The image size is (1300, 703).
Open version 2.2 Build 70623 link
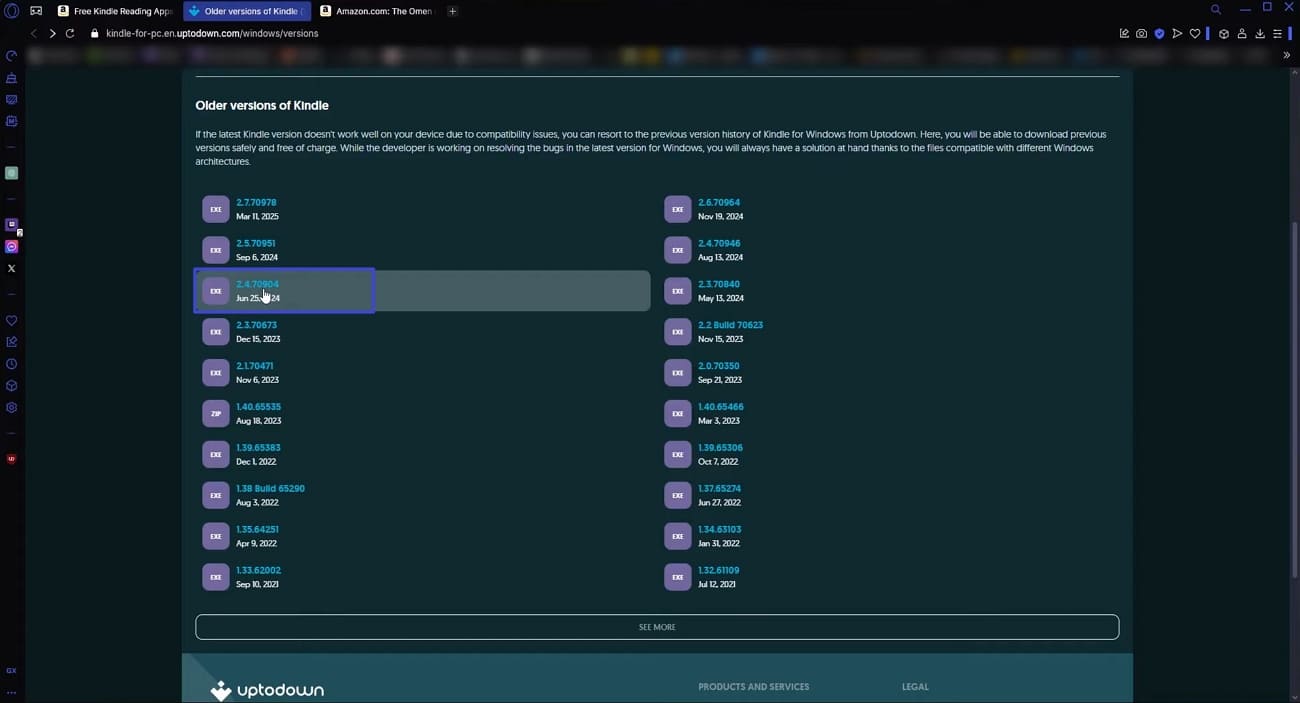730,325
